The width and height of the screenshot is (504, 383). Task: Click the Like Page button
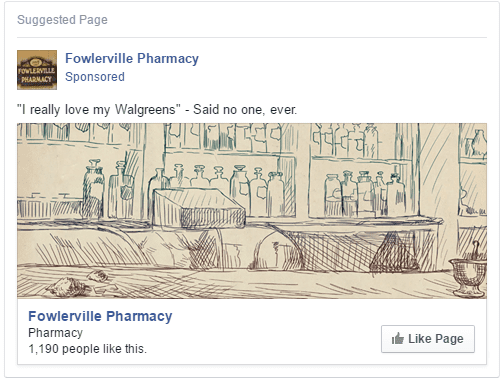click(x=428, y=339)
